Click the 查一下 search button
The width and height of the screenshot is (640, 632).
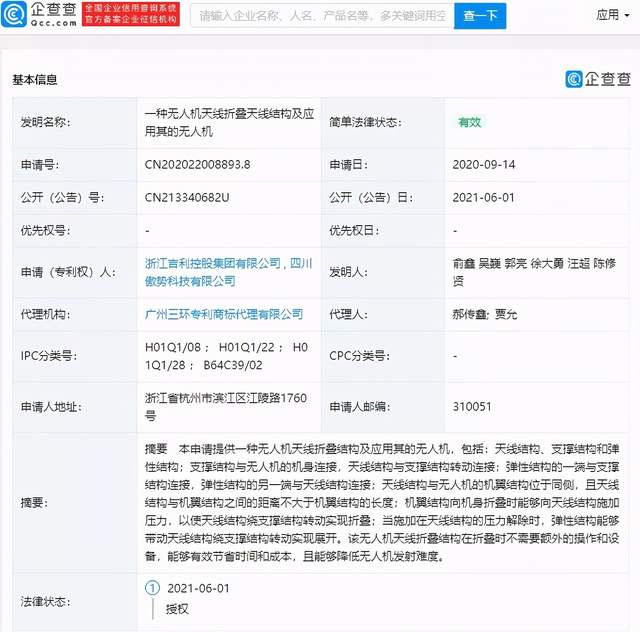(480, 16)
